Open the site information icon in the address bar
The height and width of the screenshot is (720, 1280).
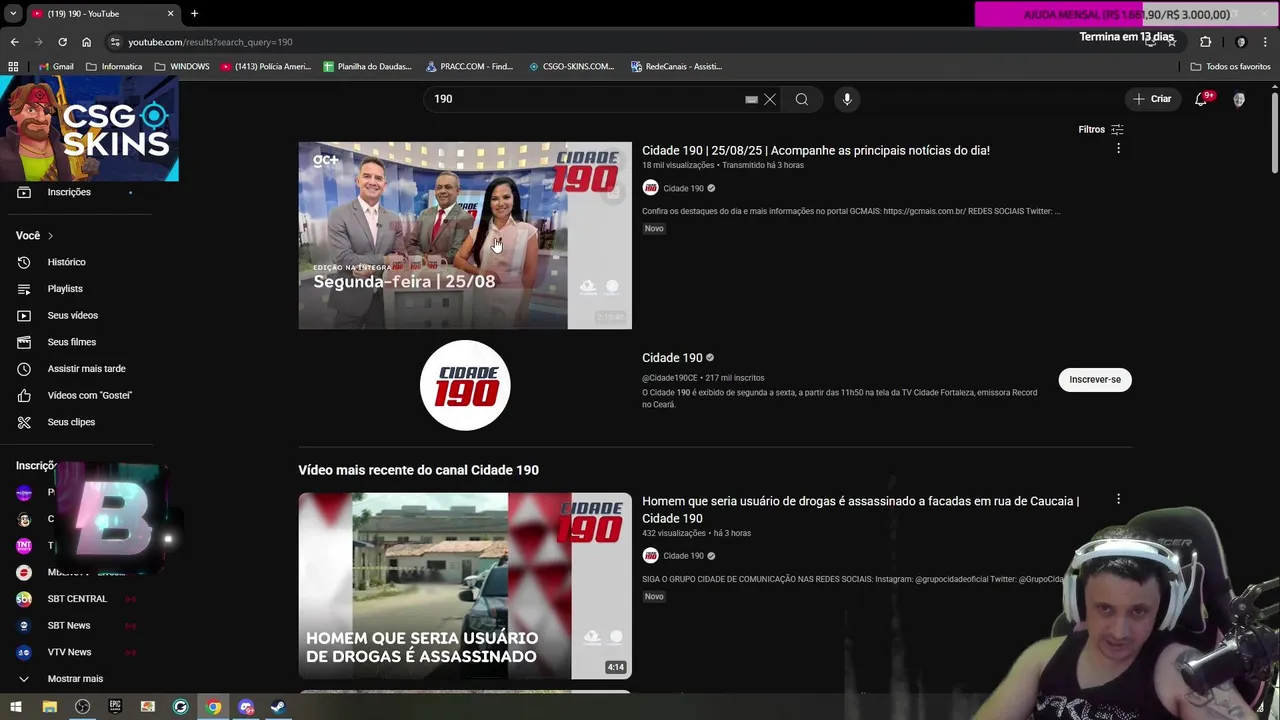[x=116, y=42]
